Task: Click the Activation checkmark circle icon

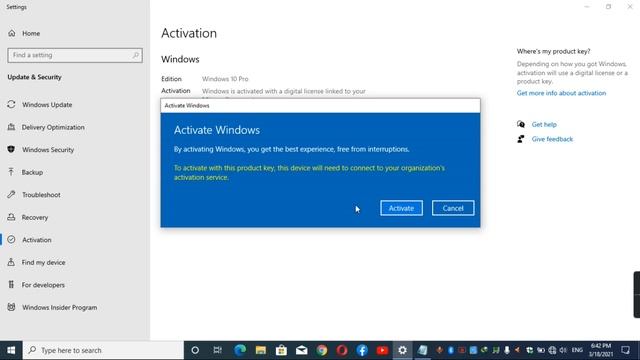Action: (x=11, y=240)
